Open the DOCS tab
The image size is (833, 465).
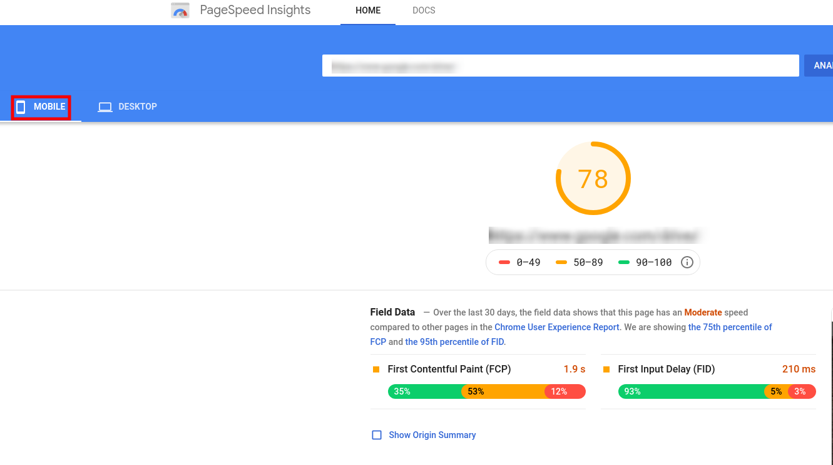[x=423, y=11]
